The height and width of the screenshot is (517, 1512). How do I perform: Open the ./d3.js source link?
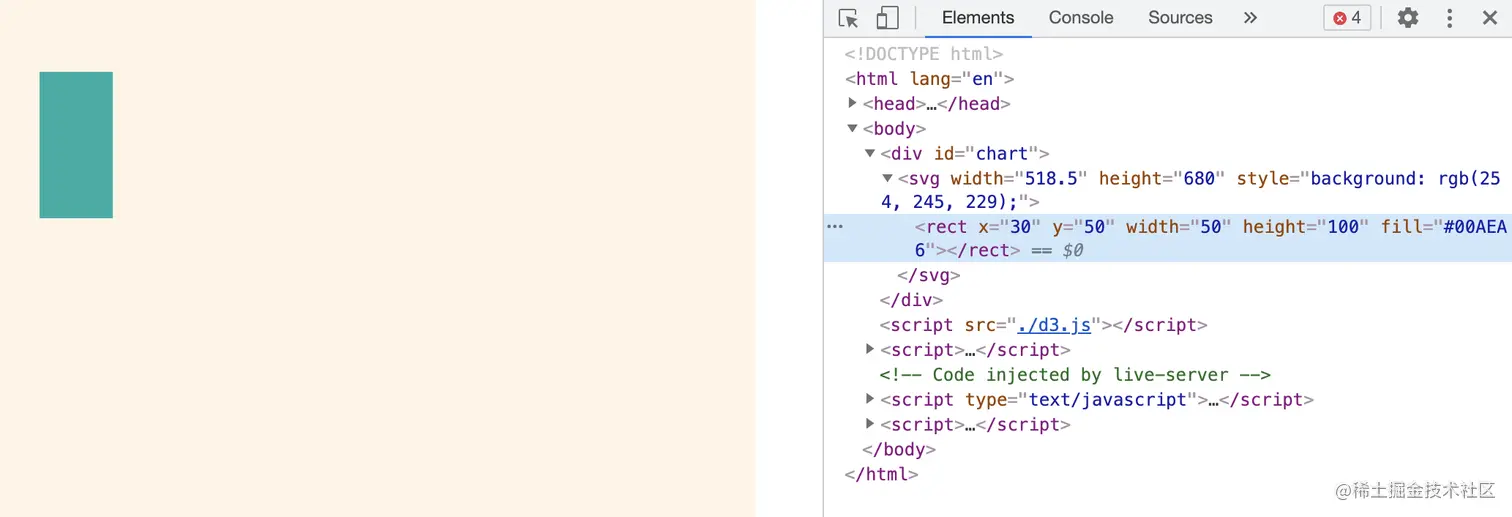[1054, 325]
